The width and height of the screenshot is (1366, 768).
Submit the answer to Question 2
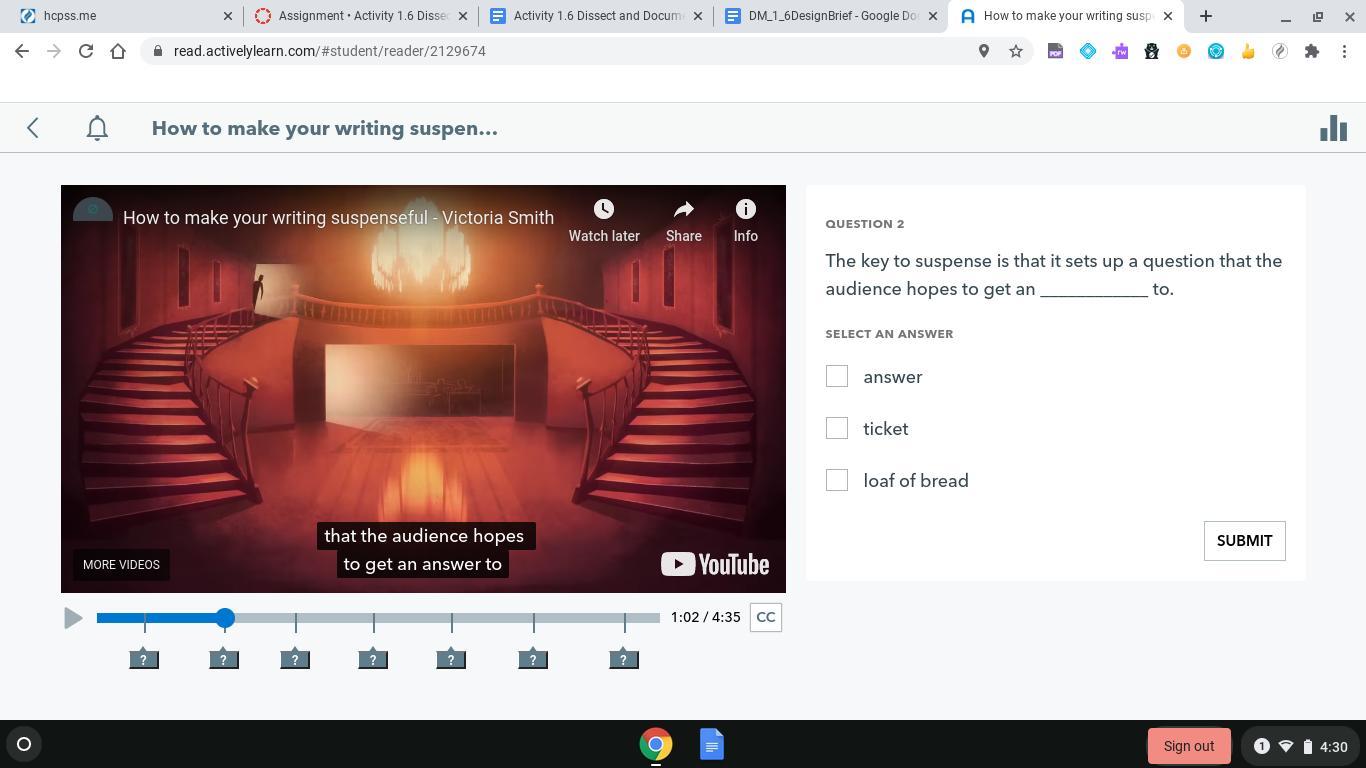click(1244, 541)
